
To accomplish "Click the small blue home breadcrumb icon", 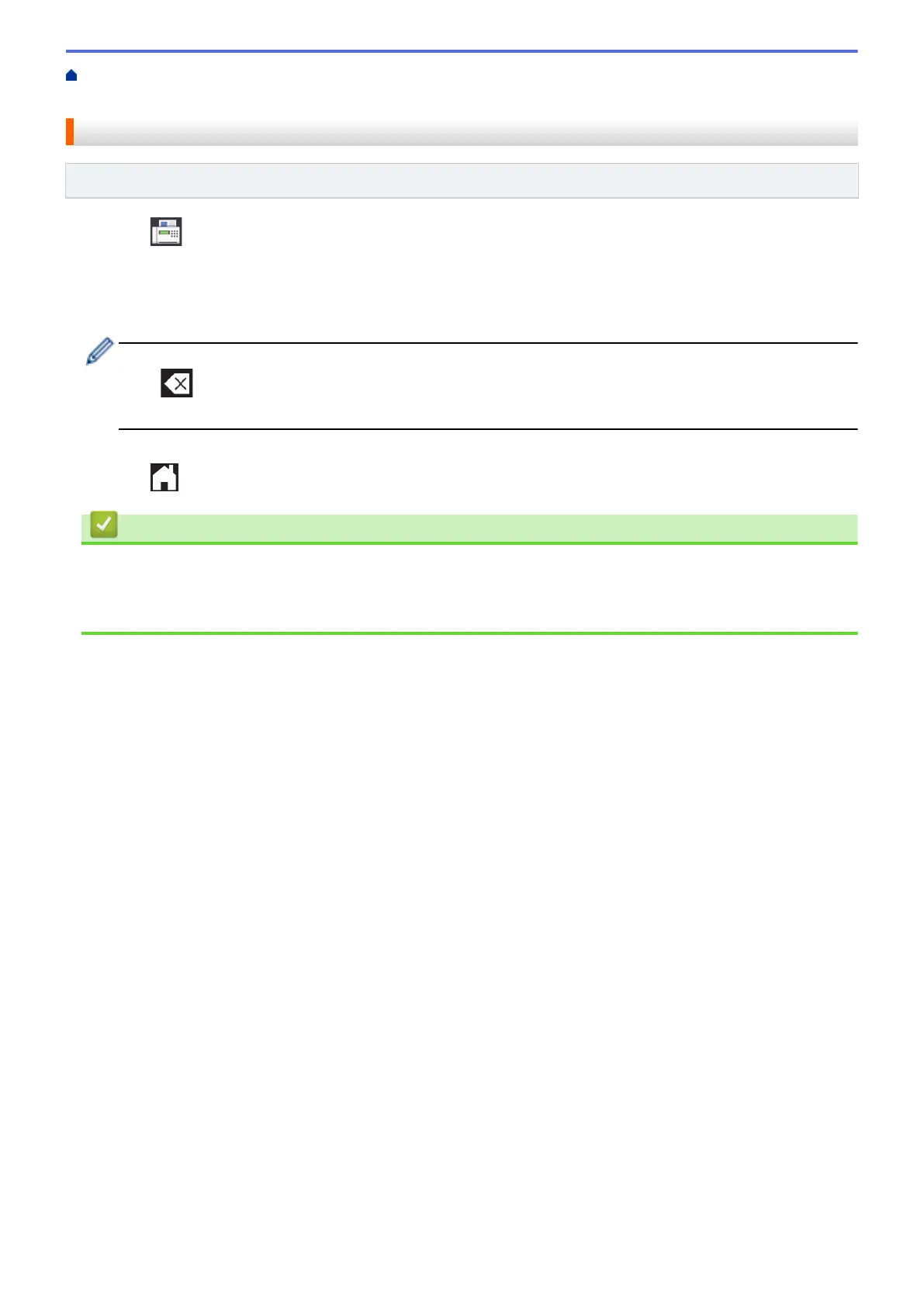I will point(71,75).
